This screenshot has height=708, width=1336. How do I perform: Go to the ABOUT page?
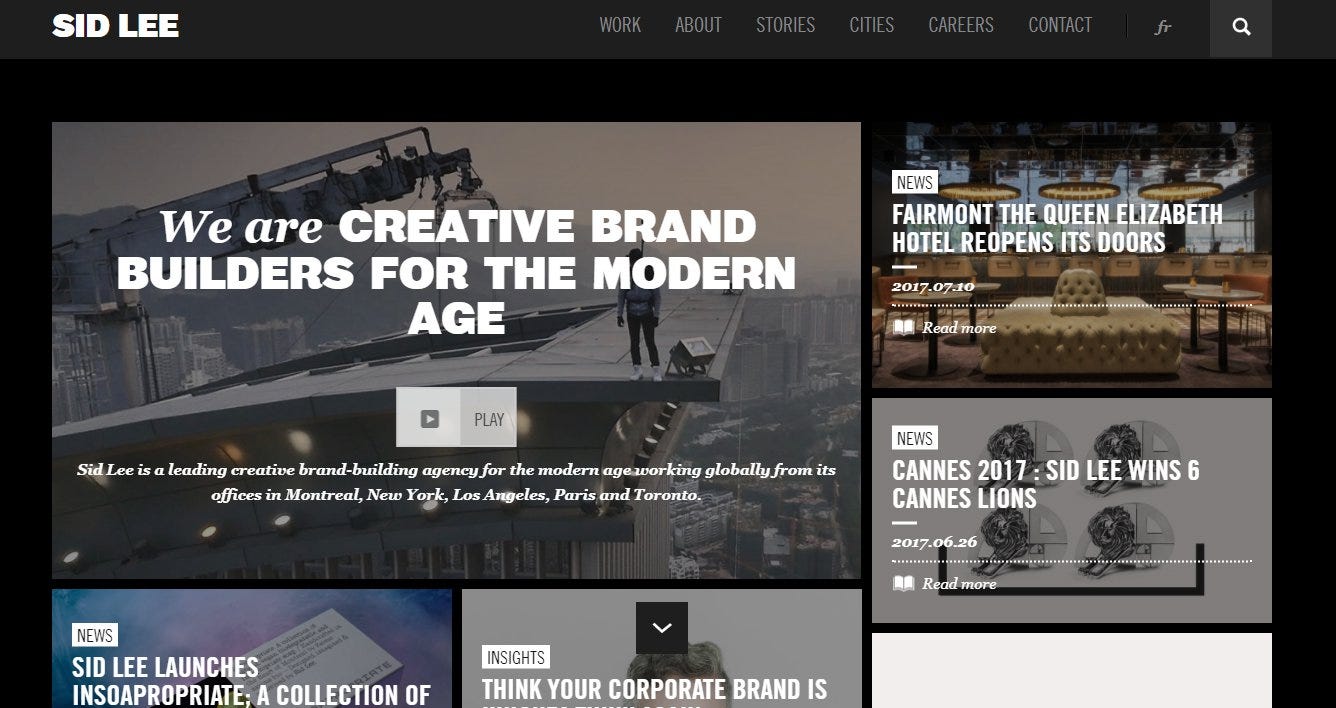[698, 25]
